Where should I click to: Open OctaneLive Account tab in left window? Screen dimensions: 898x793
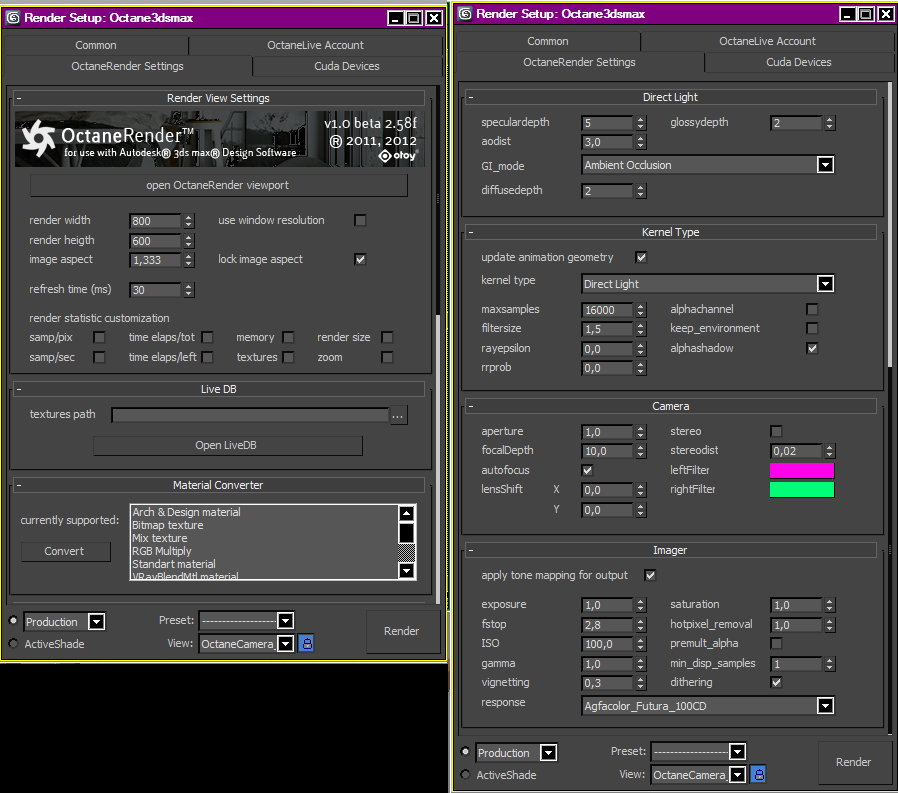316,45
